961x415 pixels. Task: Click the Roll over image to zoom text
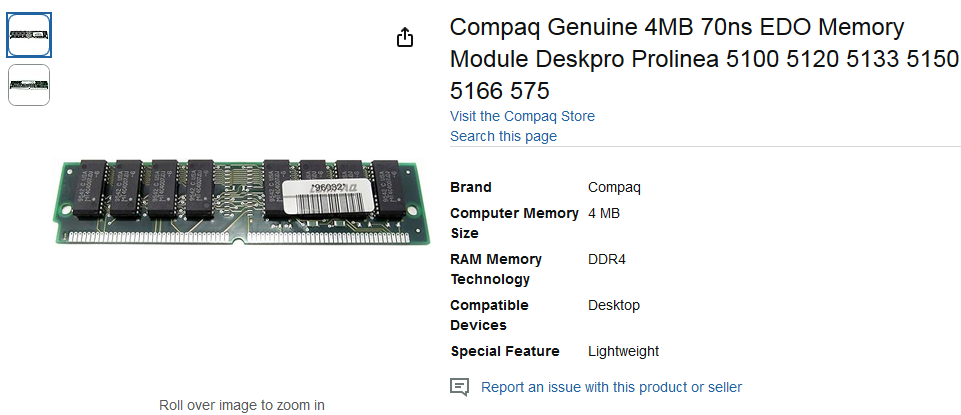point(242,405)
